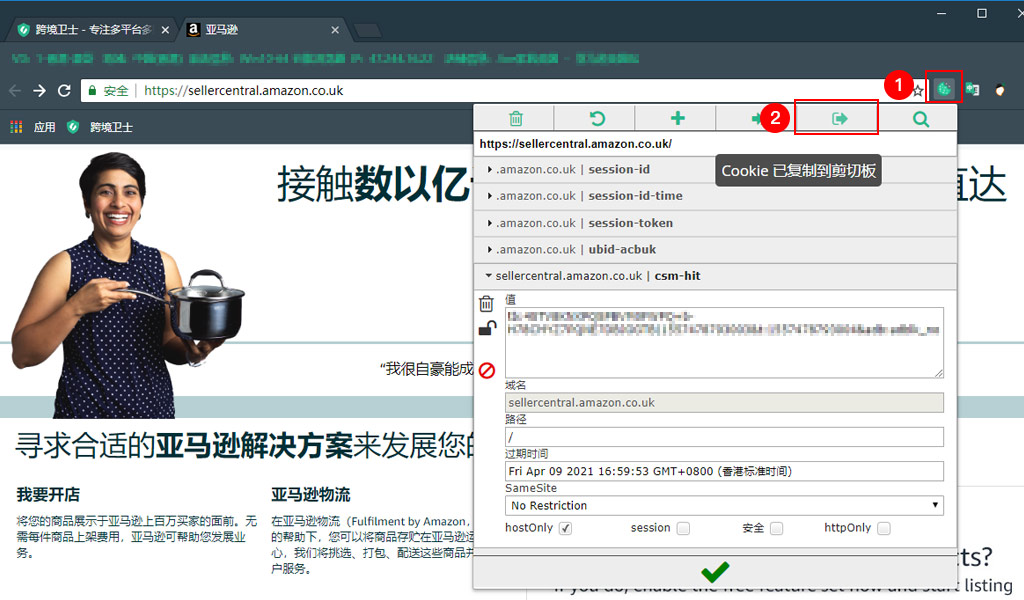Viewport: 1024px width, 600px height.
Task: Bookmark page with the star icon
Action: pyautogui.click(x=918, y=91)
